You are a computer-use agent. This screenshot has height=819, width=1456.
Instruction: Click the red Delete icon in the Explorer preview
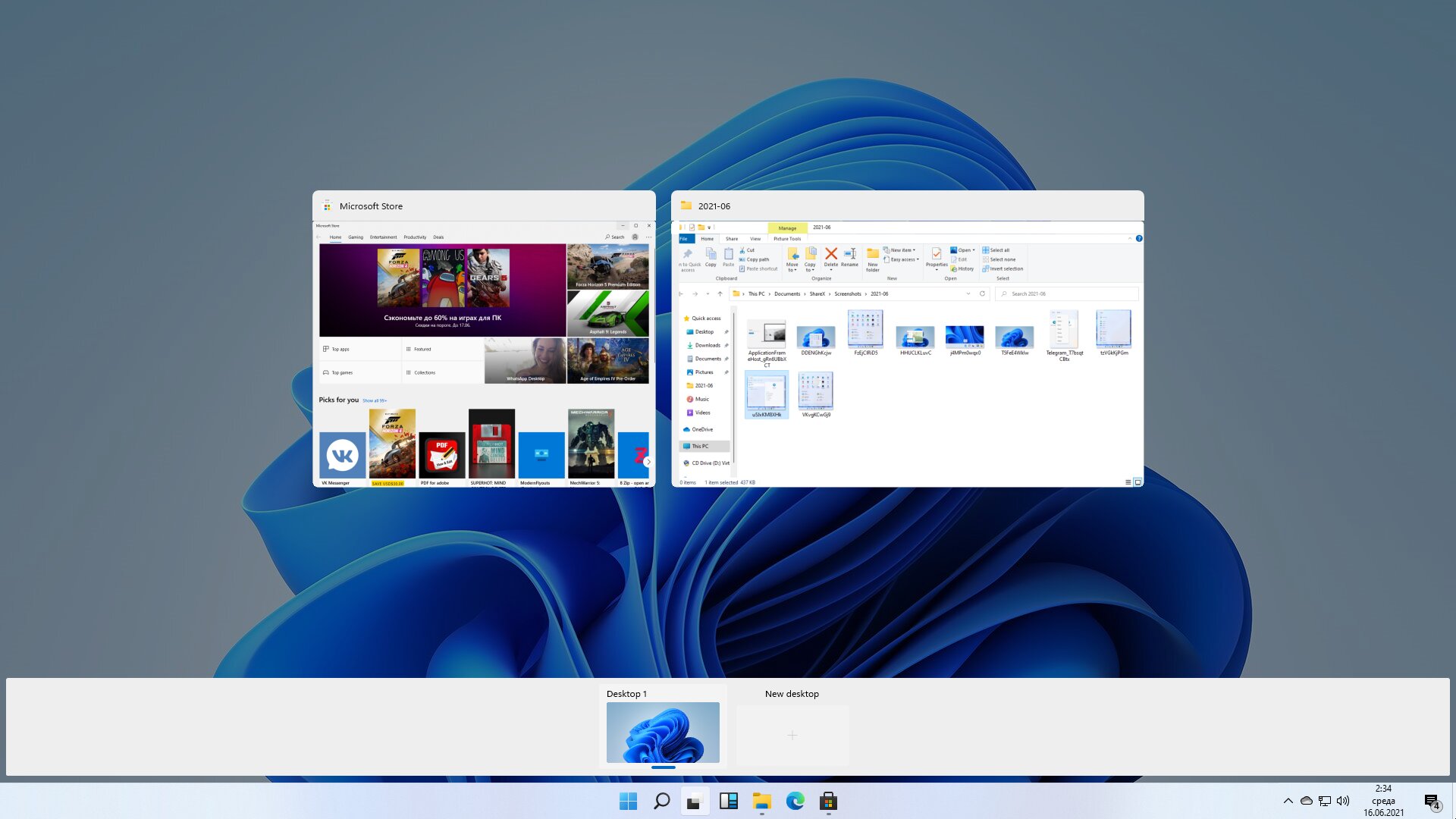831,254
